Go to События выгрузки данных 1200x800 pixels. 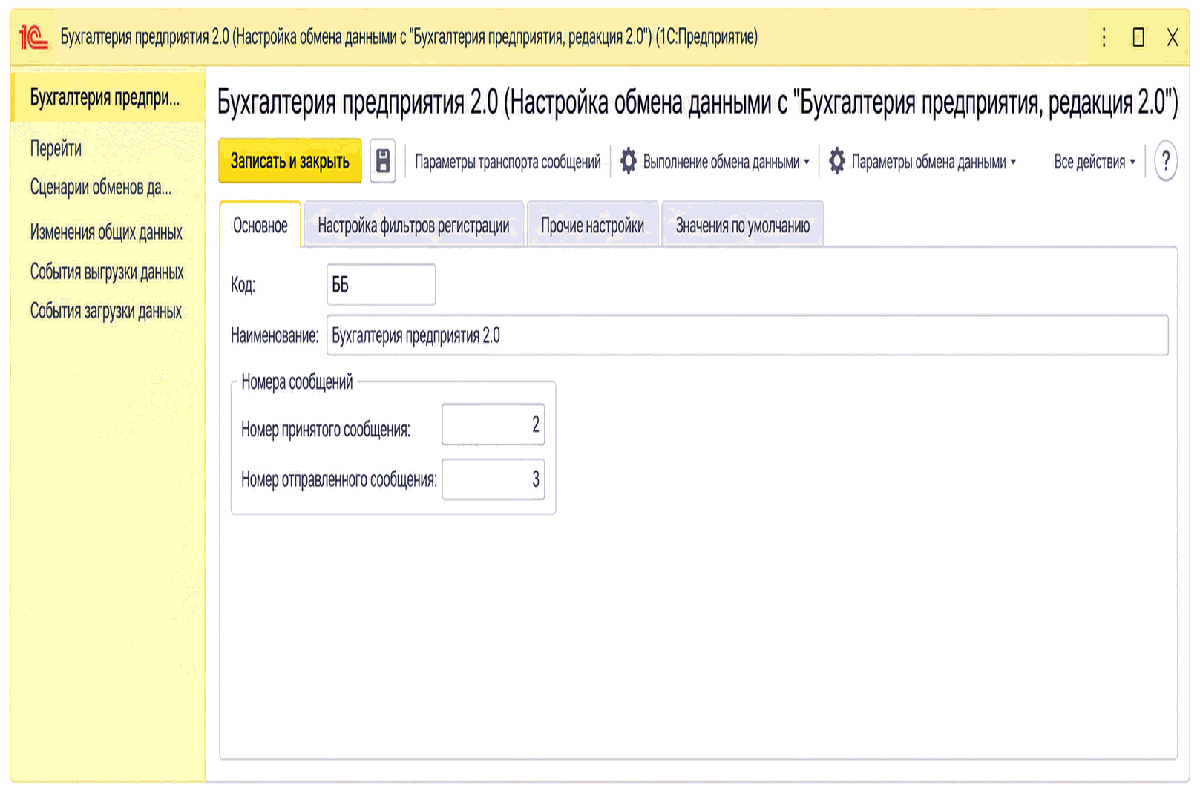pos(107,272)
